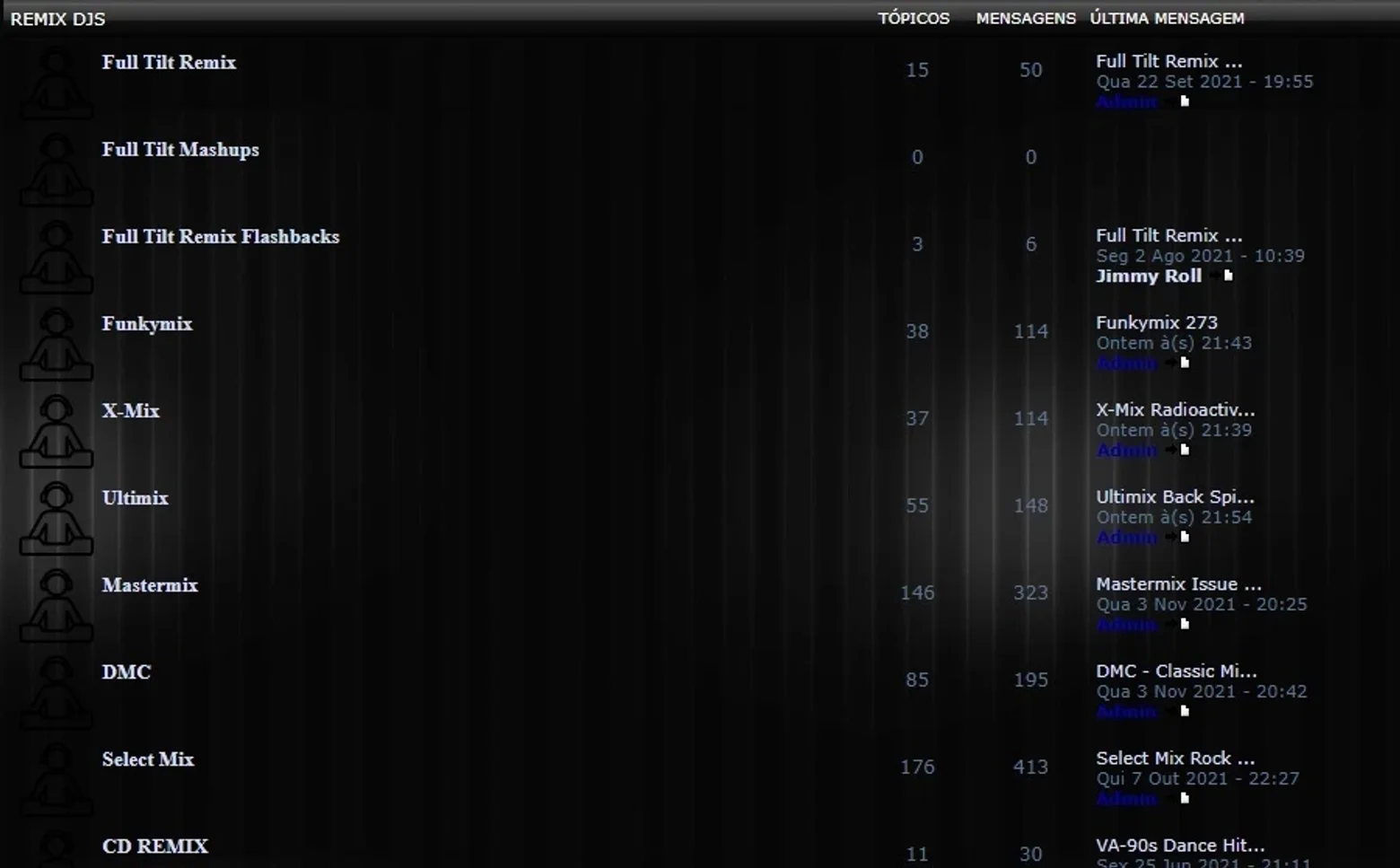Click the DJ icon beside DMC
Viewport: 1400px width, 868px height.
56,692
